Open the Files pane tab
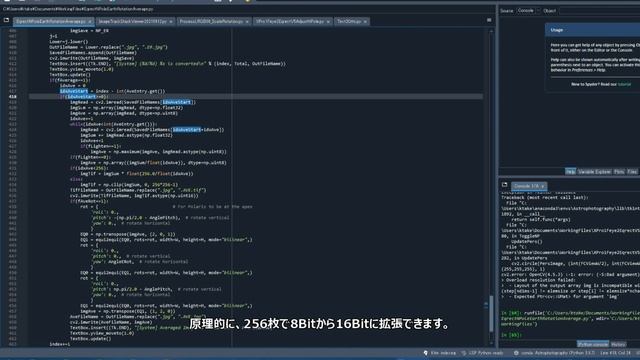 (632, 172)
